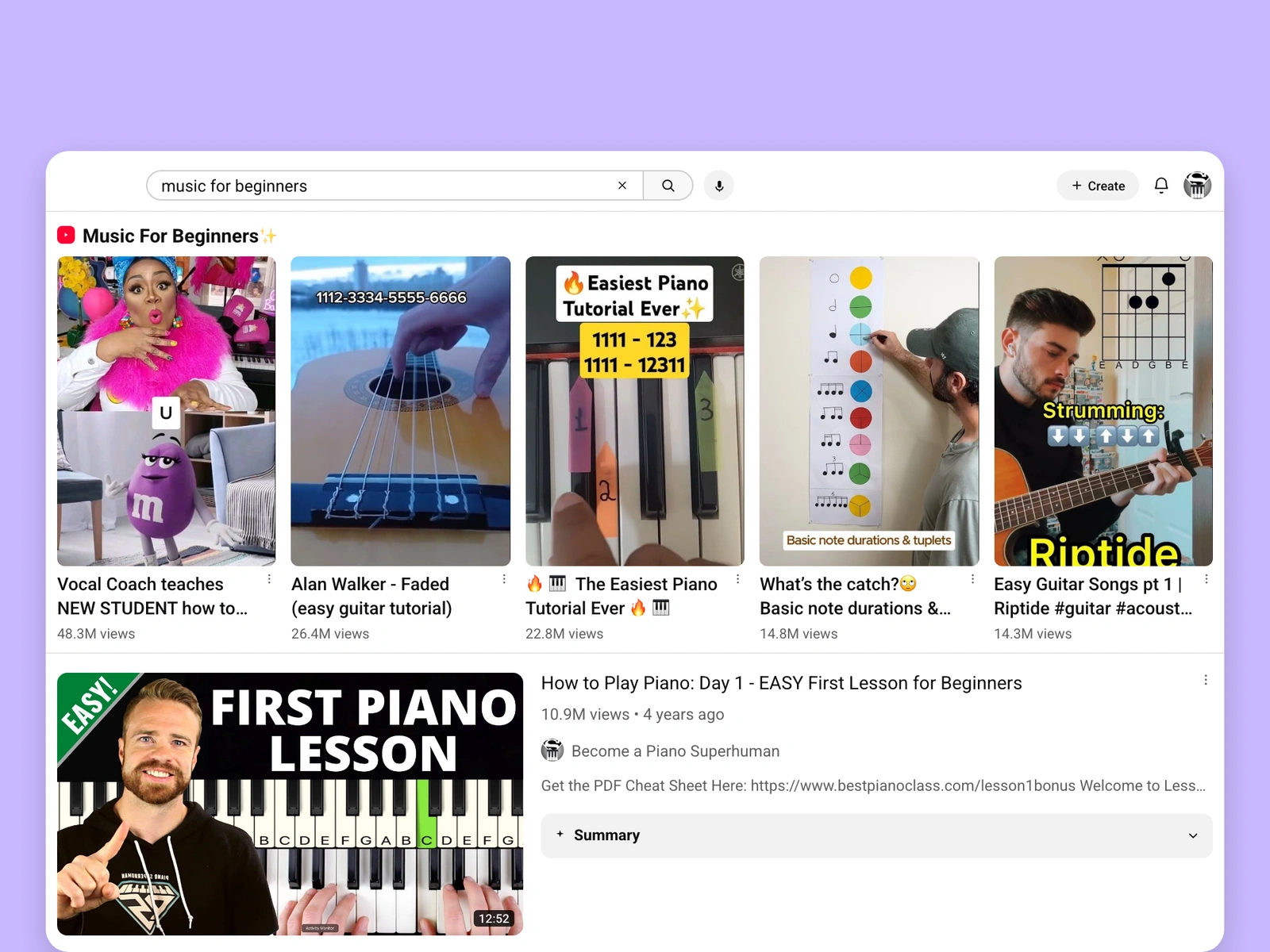Open title Vocal Coach teaches NEW STUDENT
This screenshot has width=1270, height=952.
152,596
